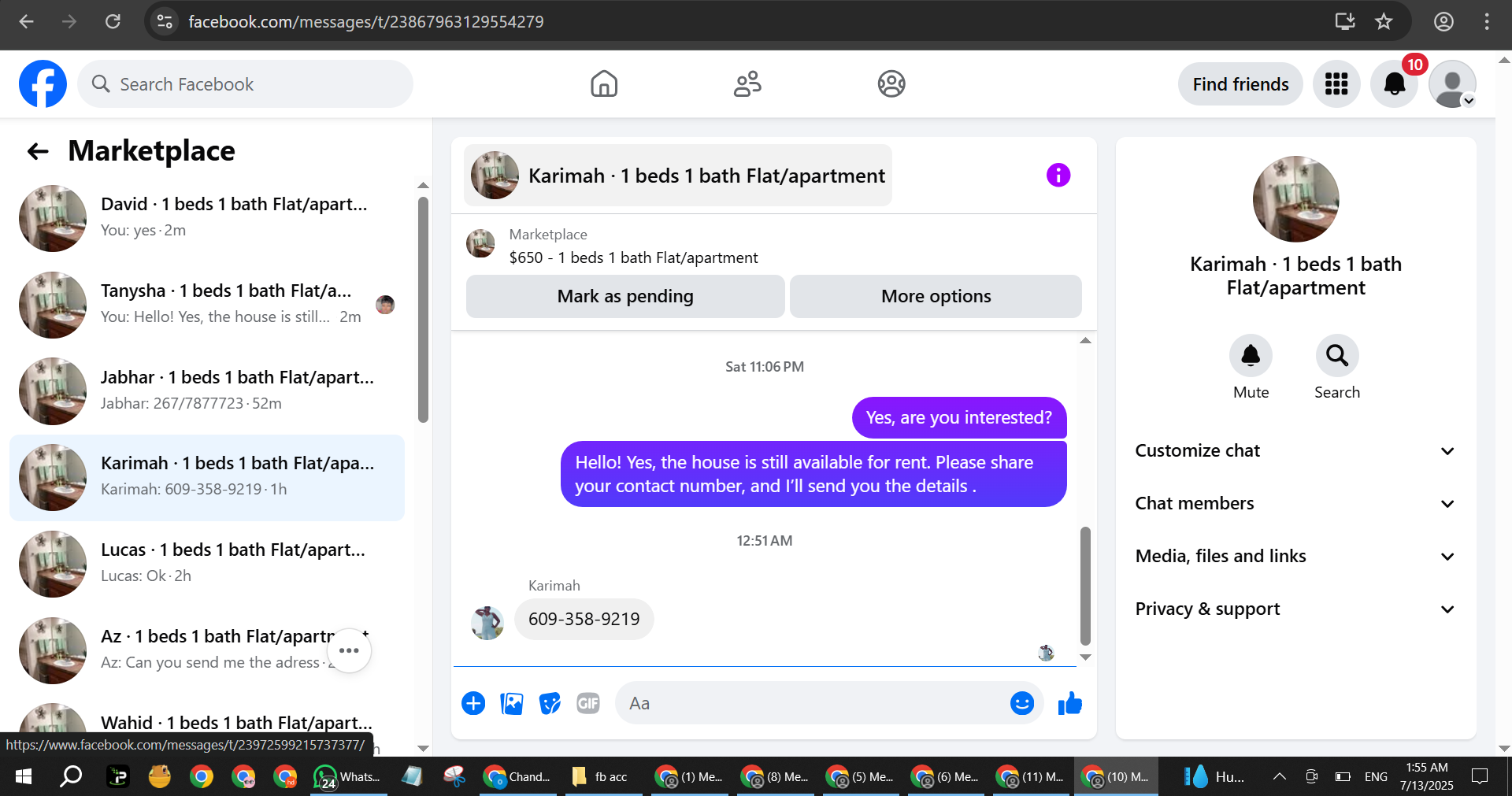
Task: Expand Chat members section
Action: click(x=1295, y=503)
